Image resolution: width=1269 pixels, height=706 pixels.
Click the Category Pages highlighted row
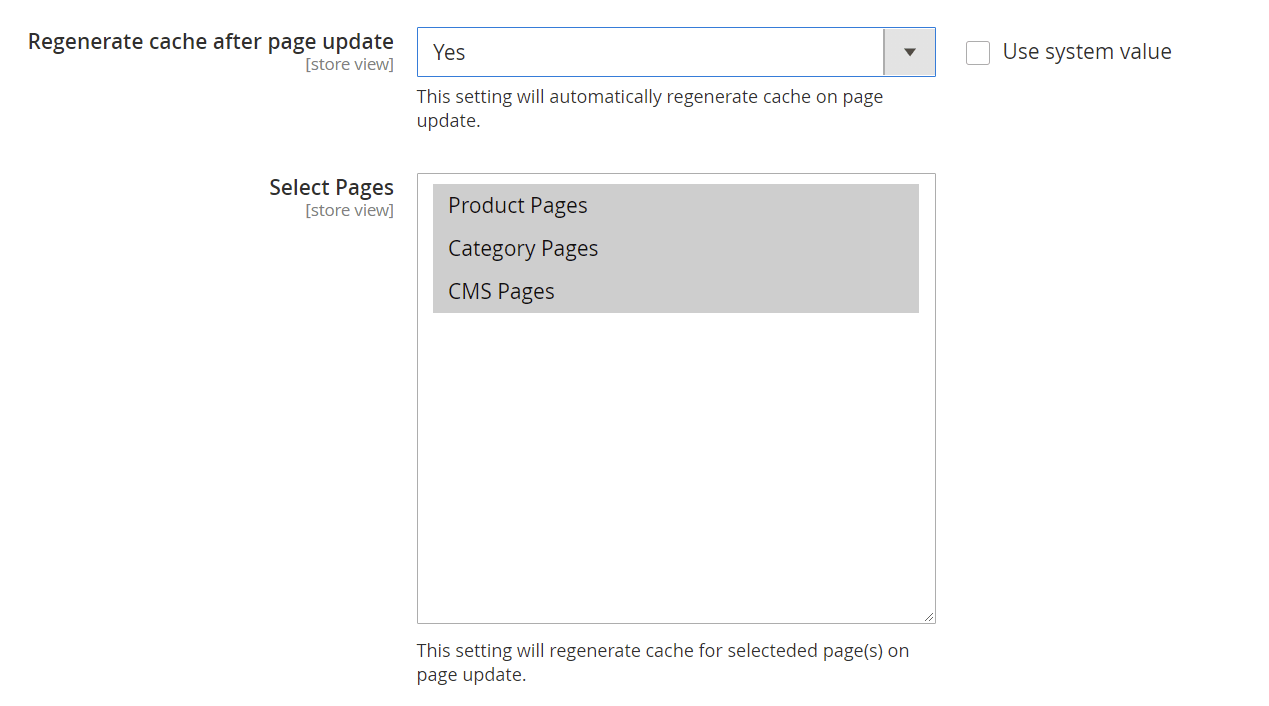[523, 248]
